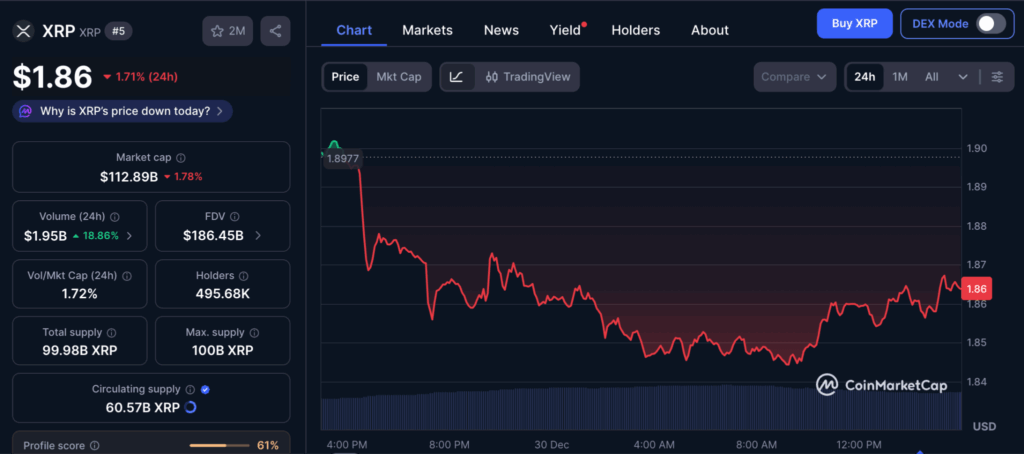Image resolution: width=1024 pixels, height=454 pixels.
Task: Click the Circulating supply verified badge
Action: [205, 389]
